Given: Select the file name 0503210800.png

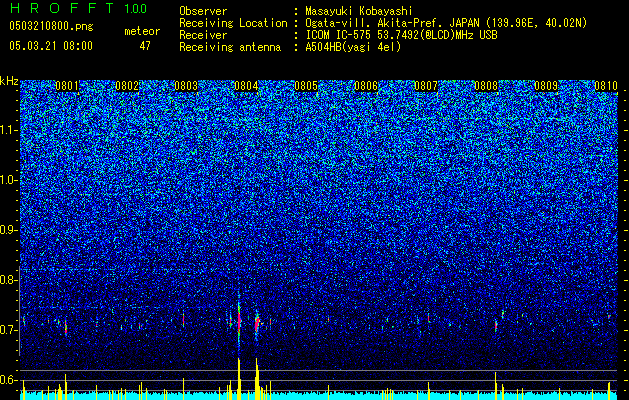Looking at the screenshot, I should pos(51,27).
